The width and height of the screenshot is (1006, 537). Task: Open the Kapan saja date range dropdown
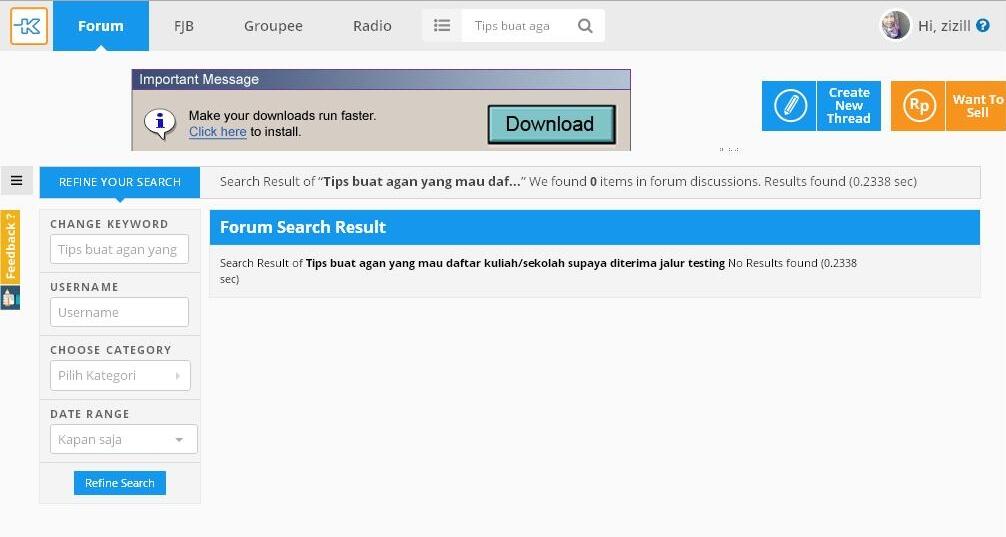pyautogui.click(x=123, y=439)
